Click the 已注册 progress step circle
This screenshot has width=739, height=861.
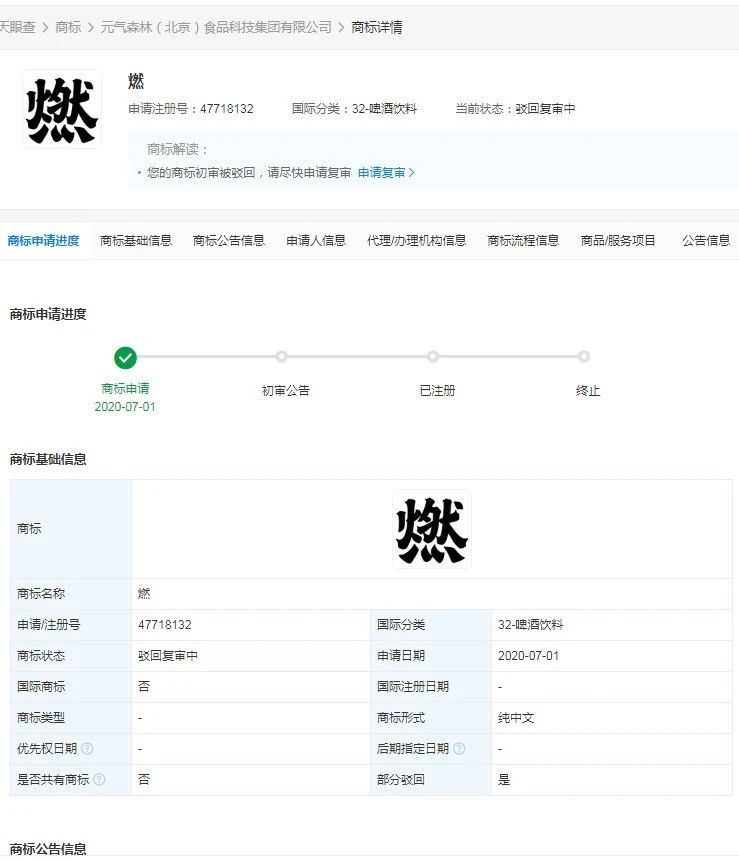pos(433,357)
